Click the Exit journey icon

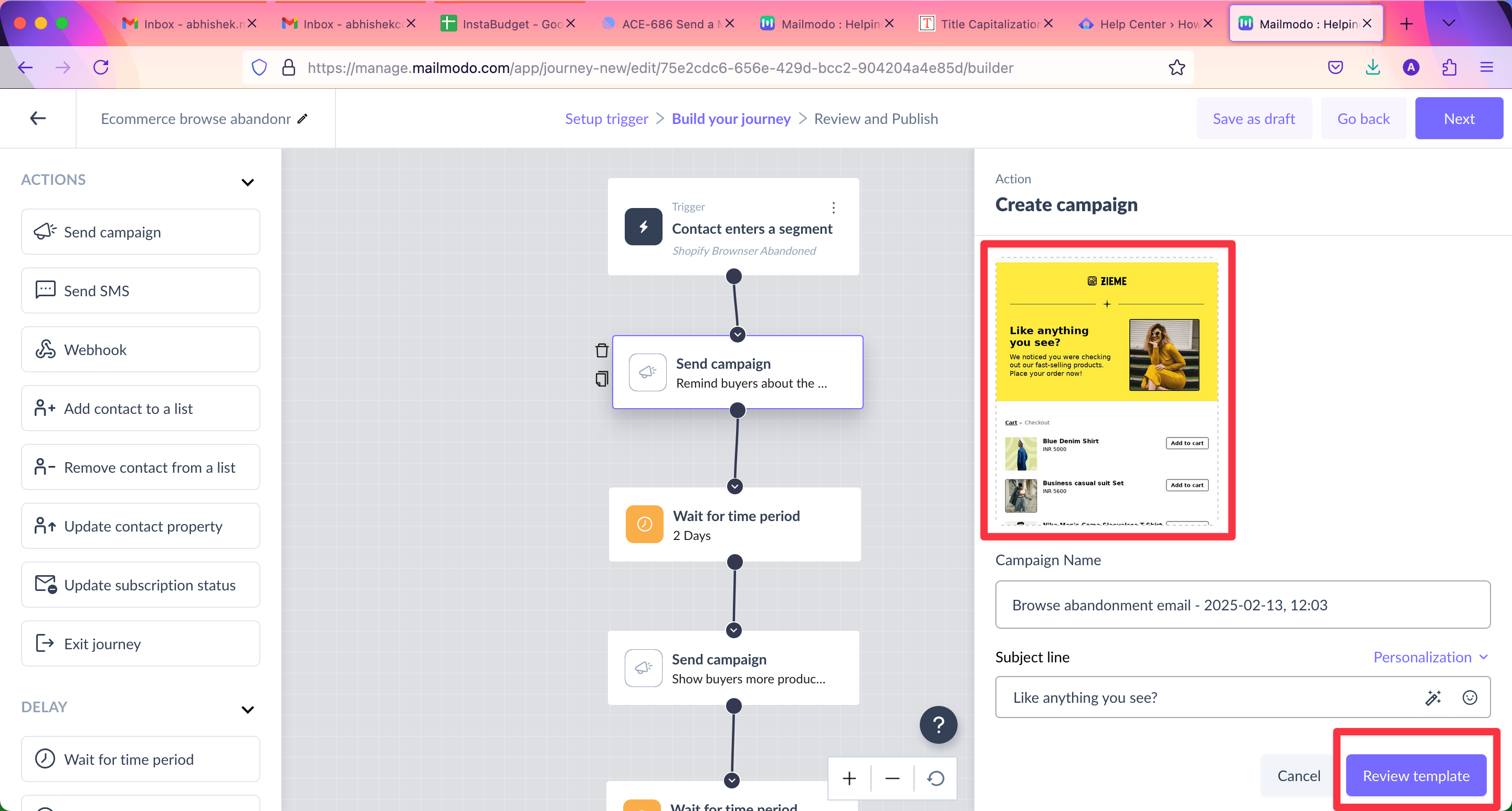click(45, 643)
